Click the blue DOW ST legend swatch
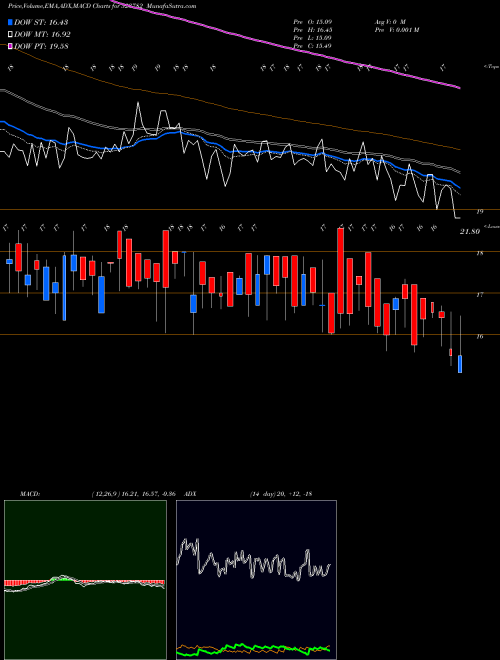 tap(11, 22)
